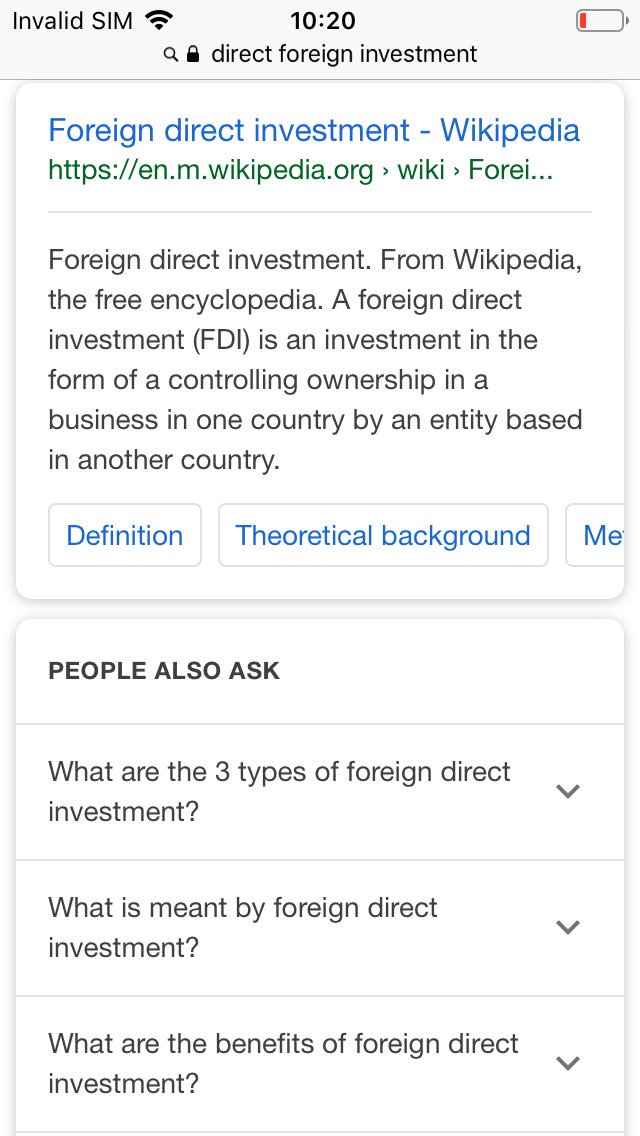The image size is (640, 1136).
Task: Tap the PEOPLE ALSO ASK heading
Action: (x=164, y=670)
